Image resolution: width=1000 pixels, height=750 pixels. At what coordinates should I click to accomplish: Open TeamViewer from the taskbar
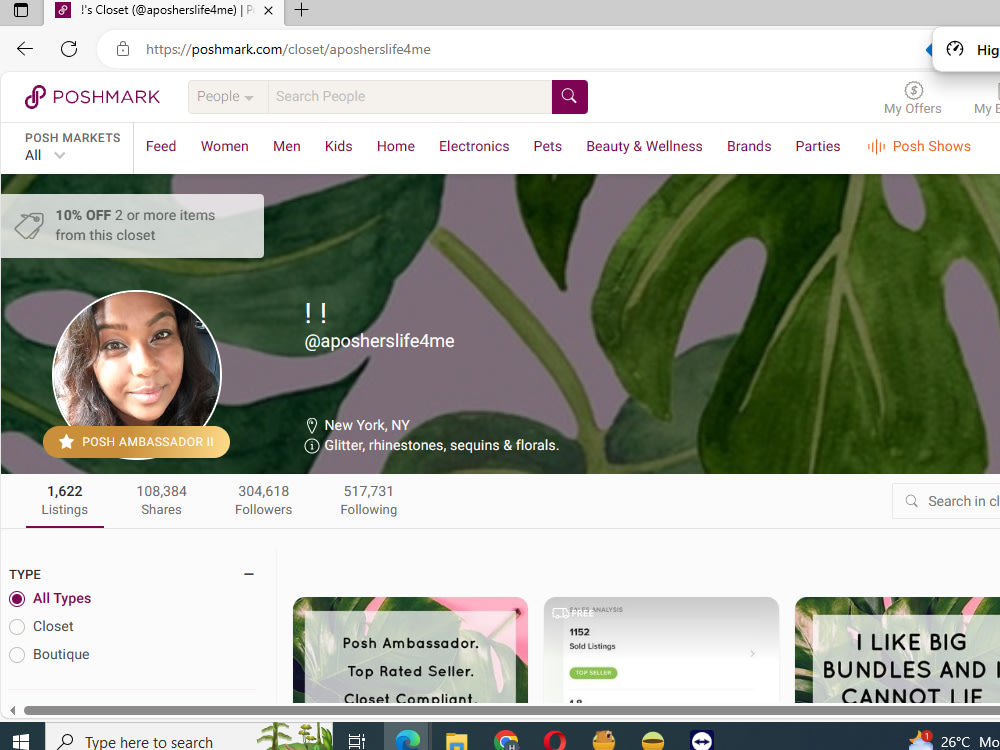click(x=702, y=741)
